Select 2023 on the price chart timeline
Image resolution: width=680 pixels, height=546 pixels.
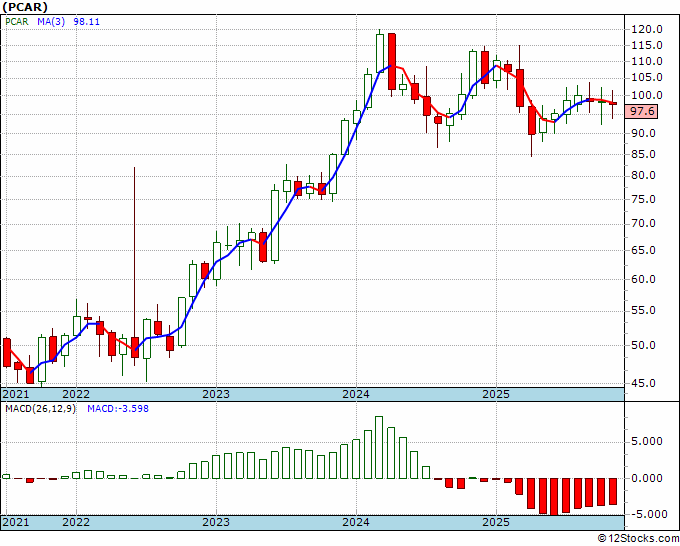point(216,394)
